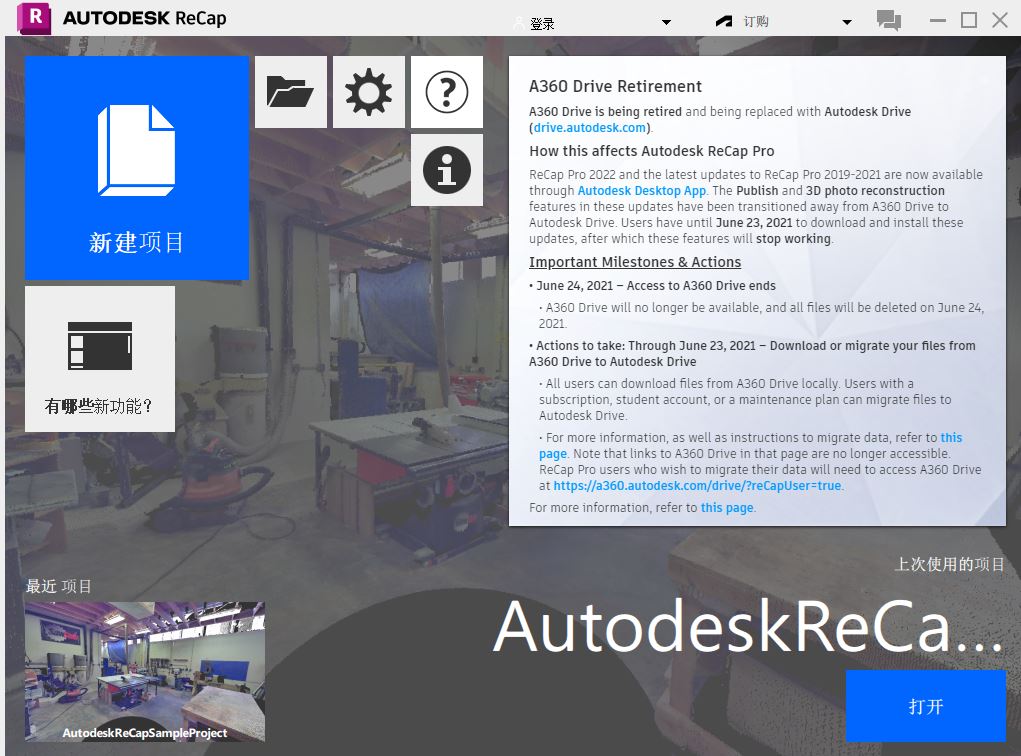This screenshot has height=756, width=1021.
Task: Click the Autodesk Desktop App link
Action: pyautogui.click(x=641, y=190)
